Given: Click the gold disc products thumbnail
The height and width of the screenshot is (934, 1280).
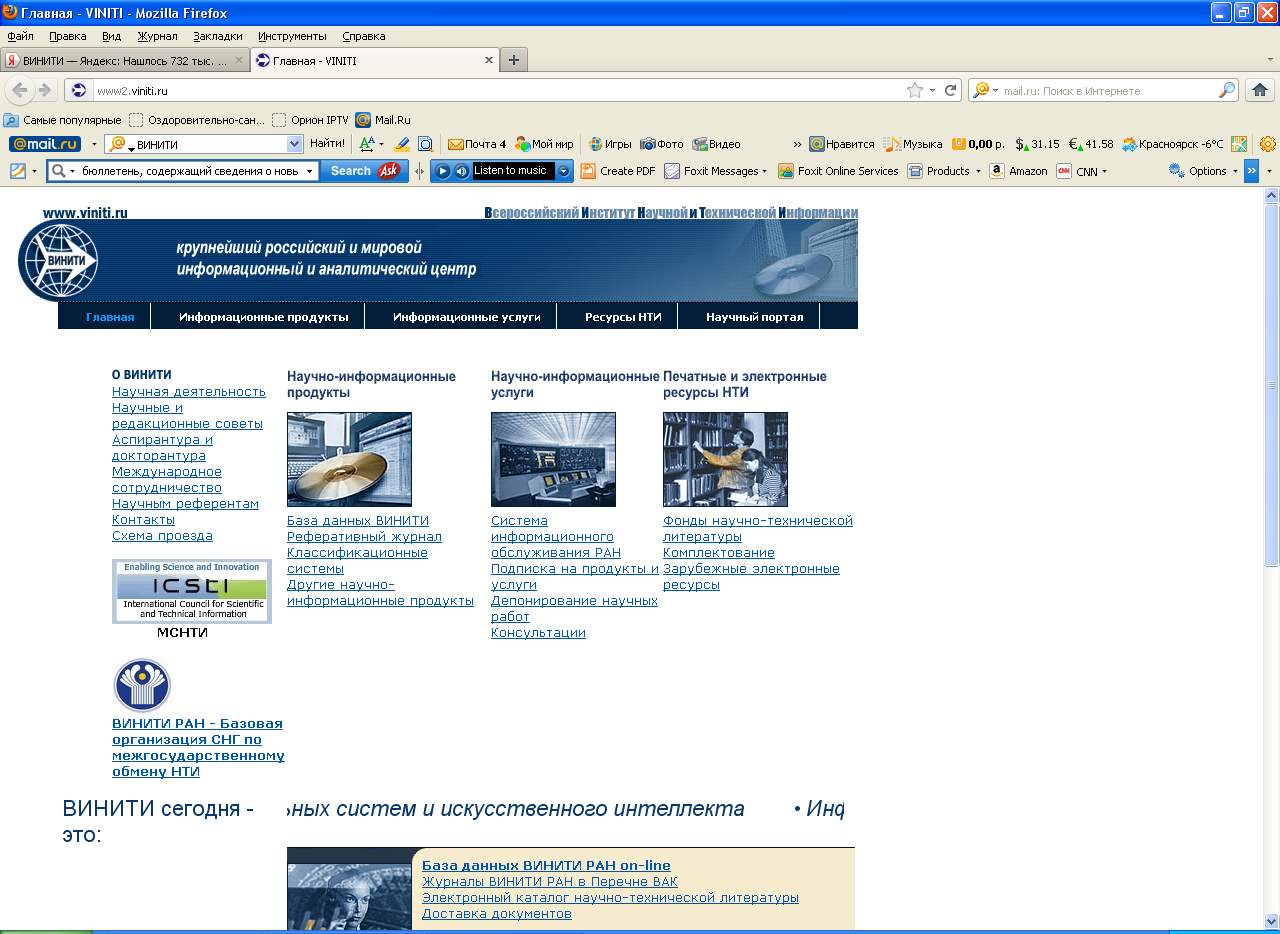Looking at the screenshot, I should [349, 459].
